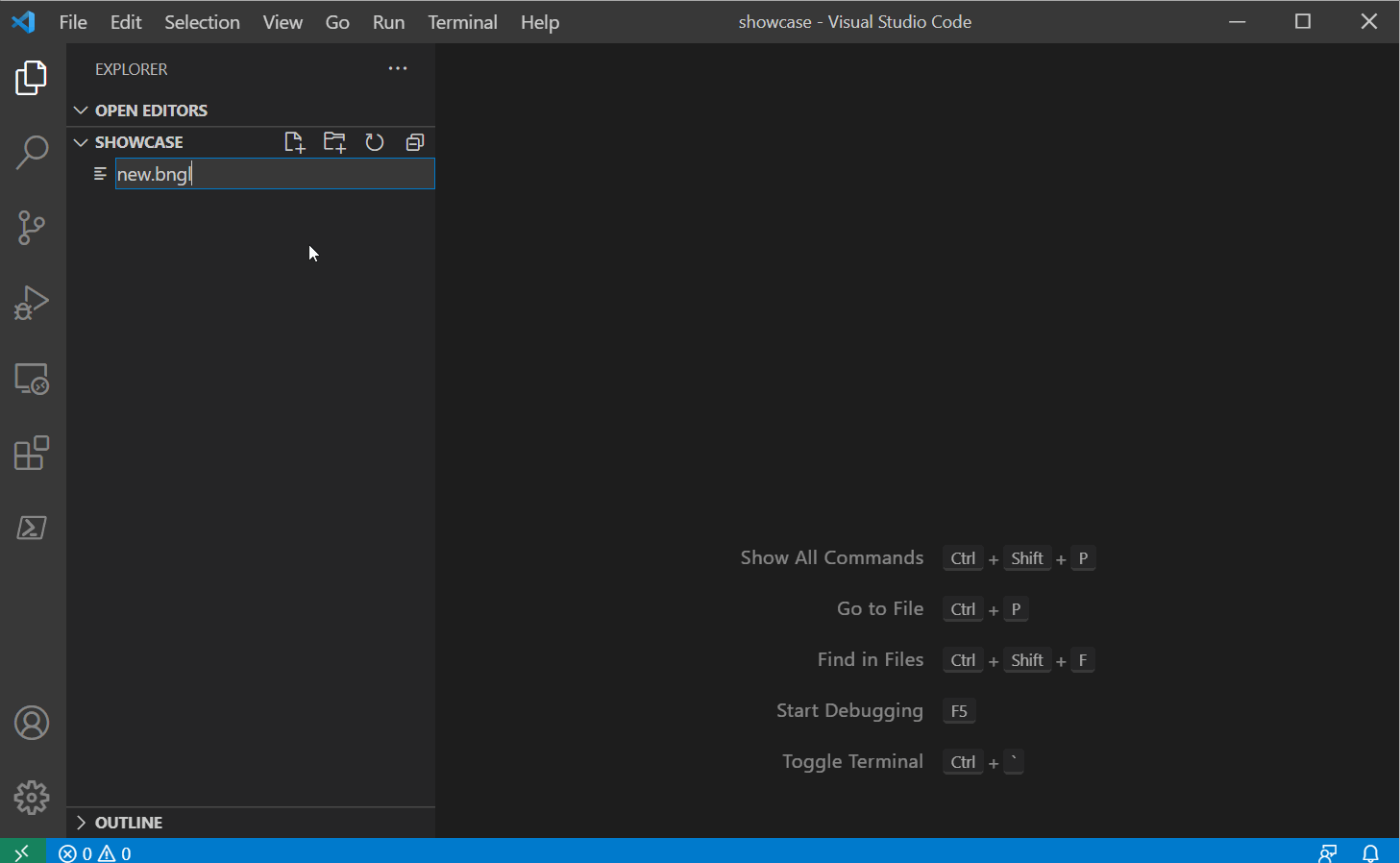This screenshot has height=863, width=1400.
Task: Open the Run menu
Action: [x=388, y=22]
